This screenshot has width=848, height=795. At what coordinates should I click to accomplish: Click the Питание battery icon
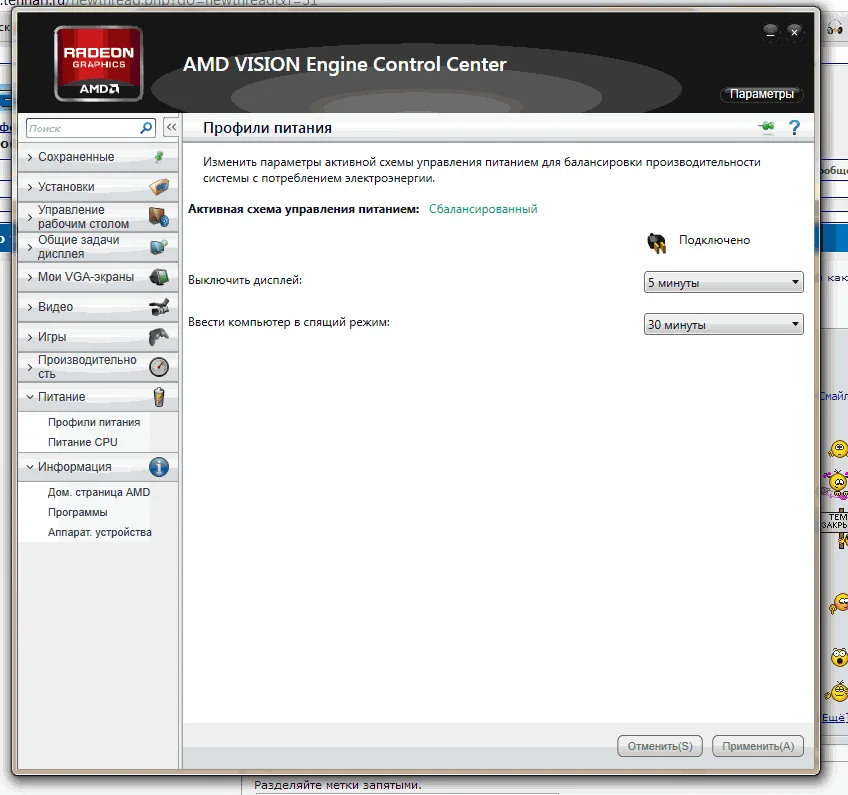pyautogui.click(x=159, y=397)
